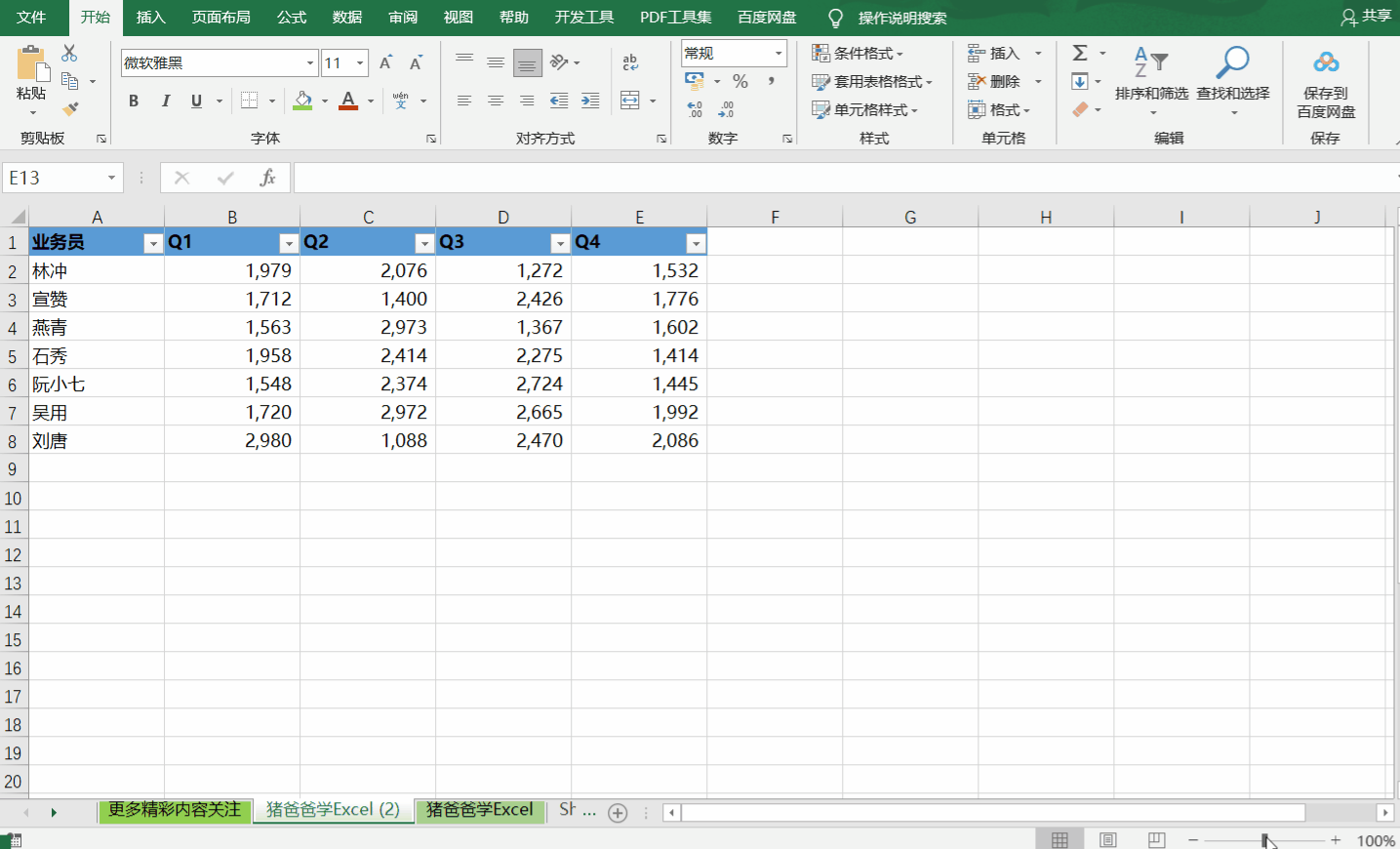Toggle top vertical align
The width and height of the screenshot is (1400, 849).
(x=464, y=62)
